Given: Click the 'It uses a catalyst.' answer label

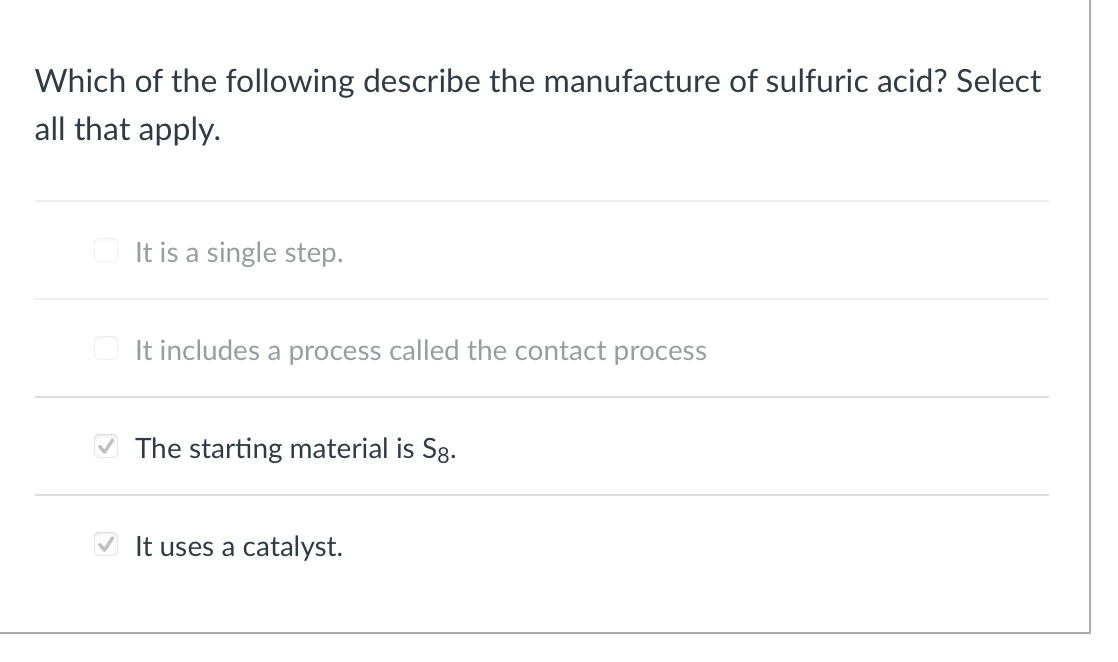Looking at the screenshot, I should 239,547.
